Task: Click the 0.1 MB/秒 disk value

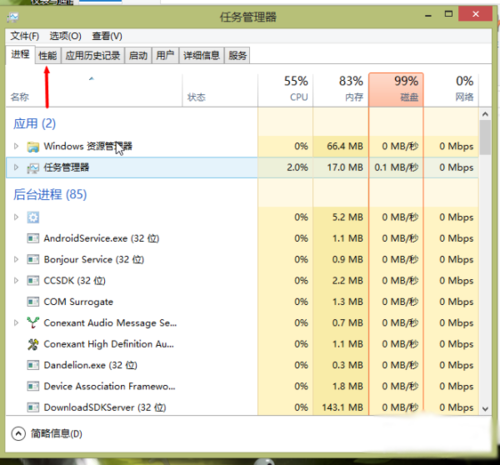Action: click(396, 167)
